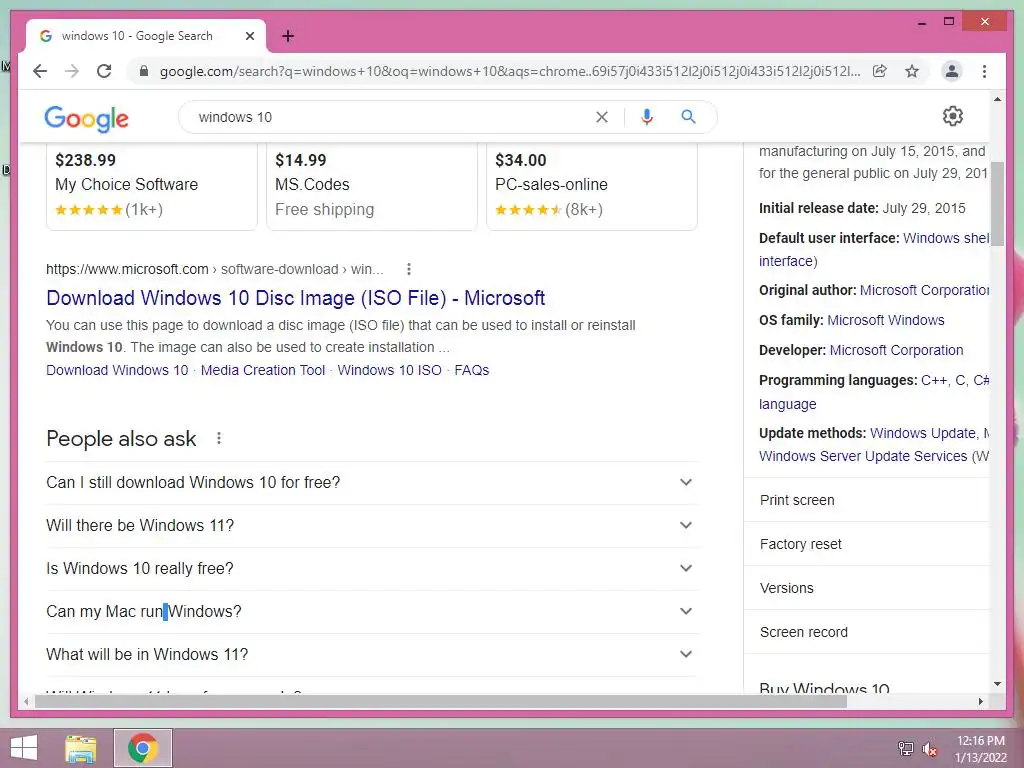Click the network tray icon
1024x768 pixels.
click(x=906, y=748)
